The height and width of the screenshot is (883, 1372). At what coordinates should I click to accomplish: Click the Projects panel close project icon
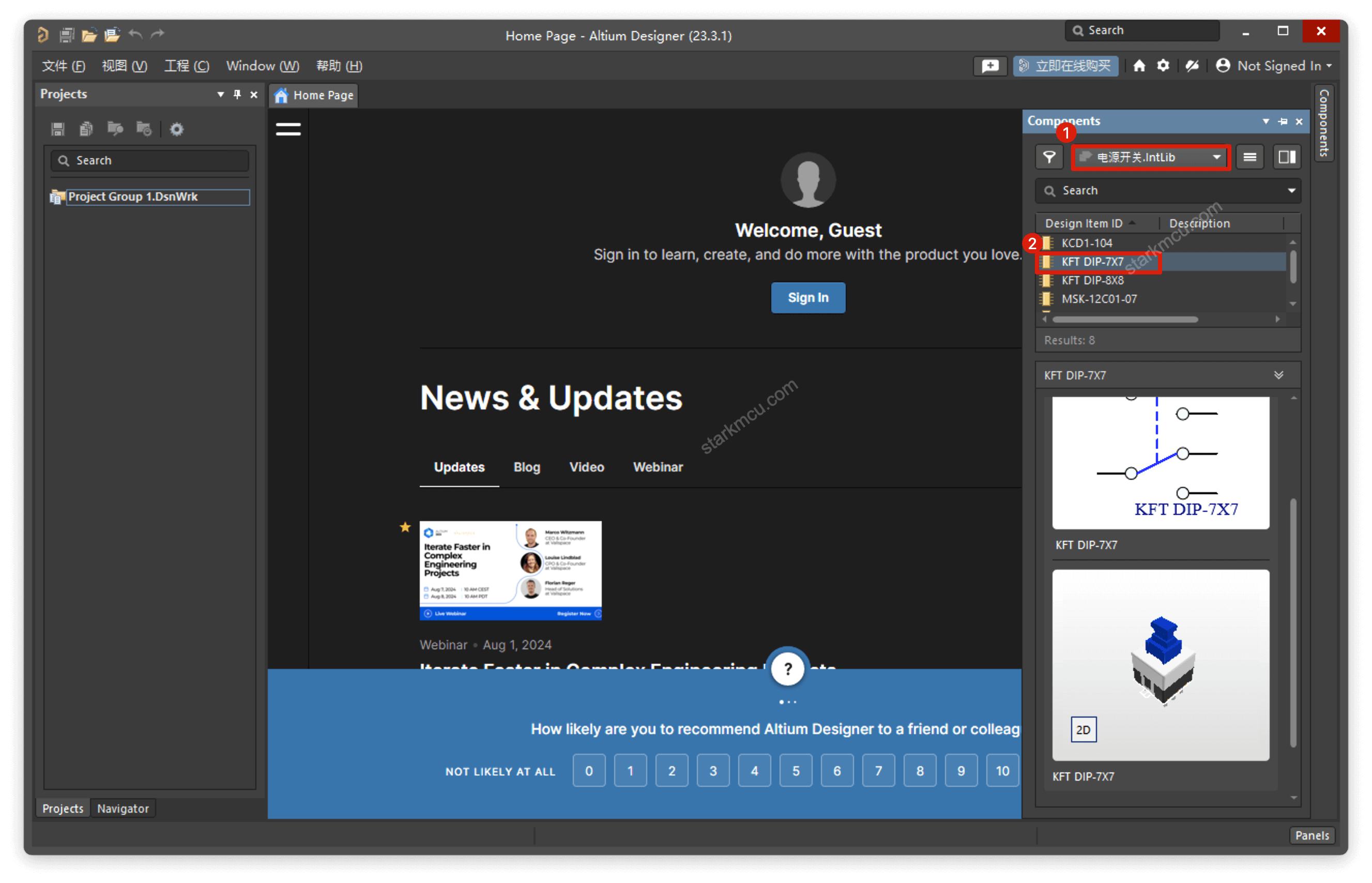point(143,129)
